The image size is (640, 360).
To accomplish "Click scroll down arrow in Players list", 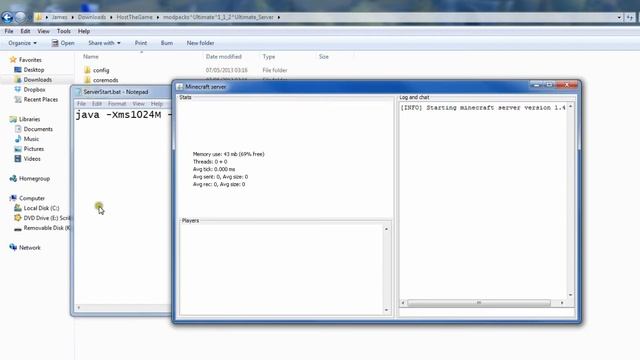I will [386, 310].
